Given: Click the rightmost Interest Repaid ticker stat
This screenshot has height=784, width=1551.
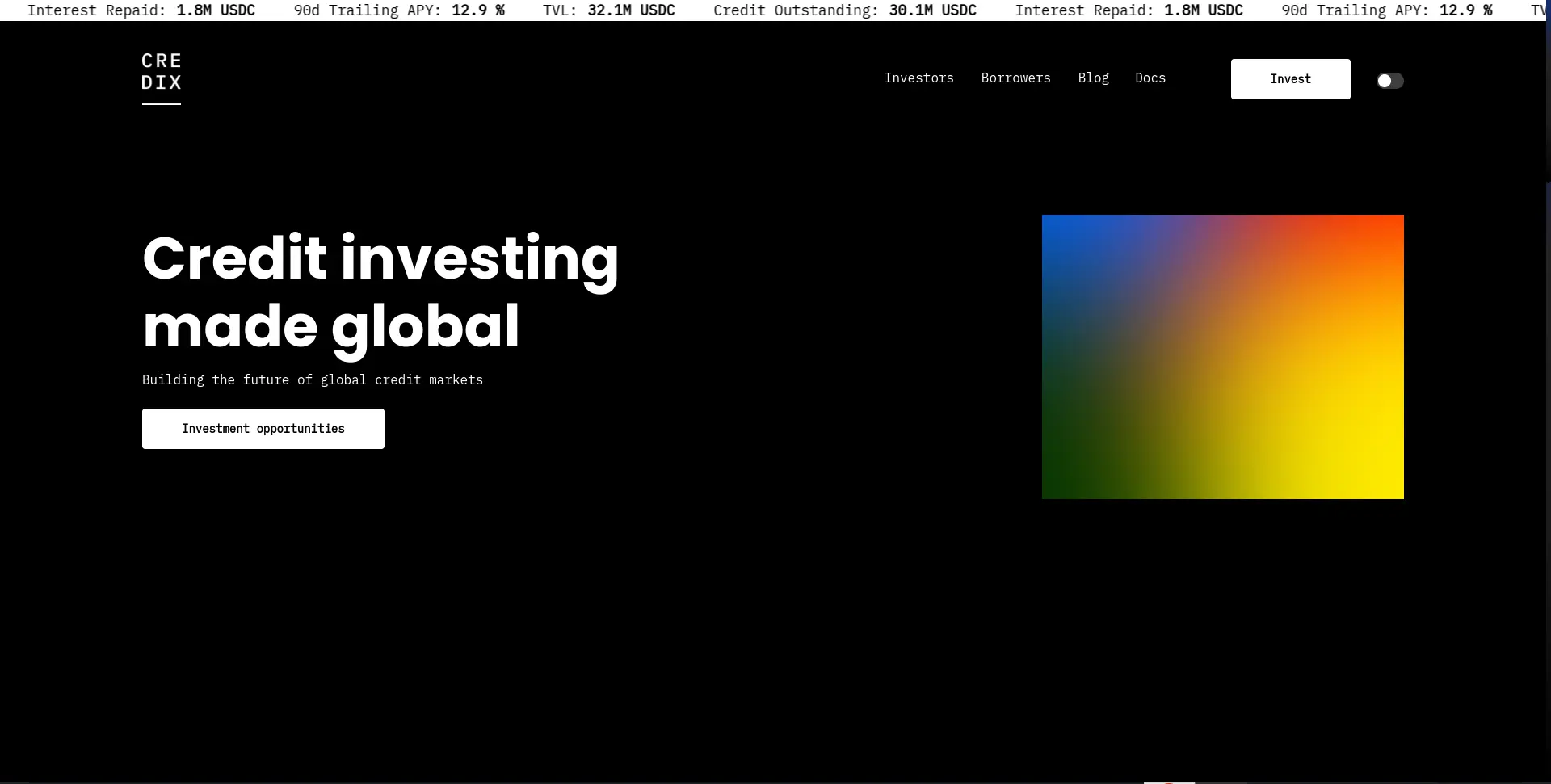Looking at the screenshot, I should coord(1129,10).
